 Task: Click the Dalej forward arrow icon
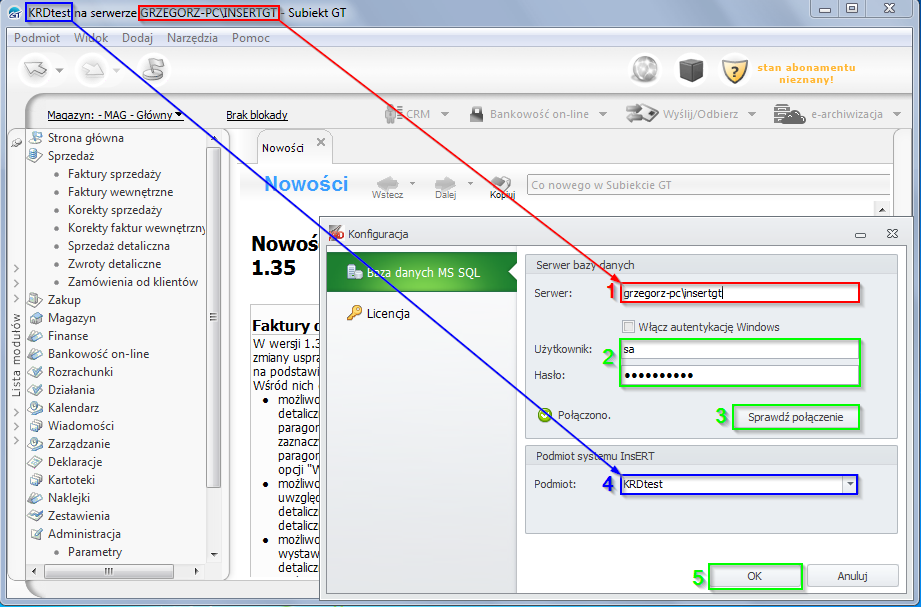click(445, 183)
